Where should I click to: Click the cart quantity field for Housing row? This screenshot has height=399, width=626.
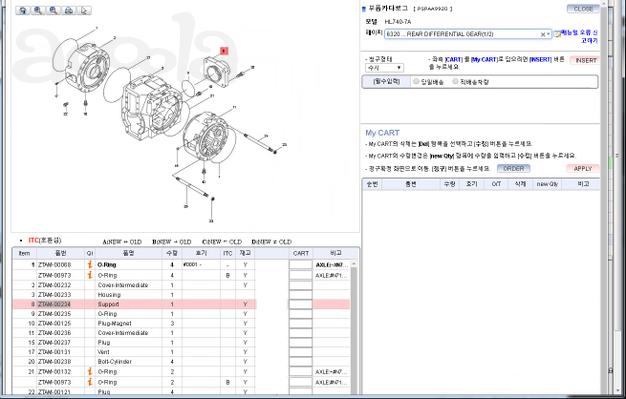tap(301, 295)
